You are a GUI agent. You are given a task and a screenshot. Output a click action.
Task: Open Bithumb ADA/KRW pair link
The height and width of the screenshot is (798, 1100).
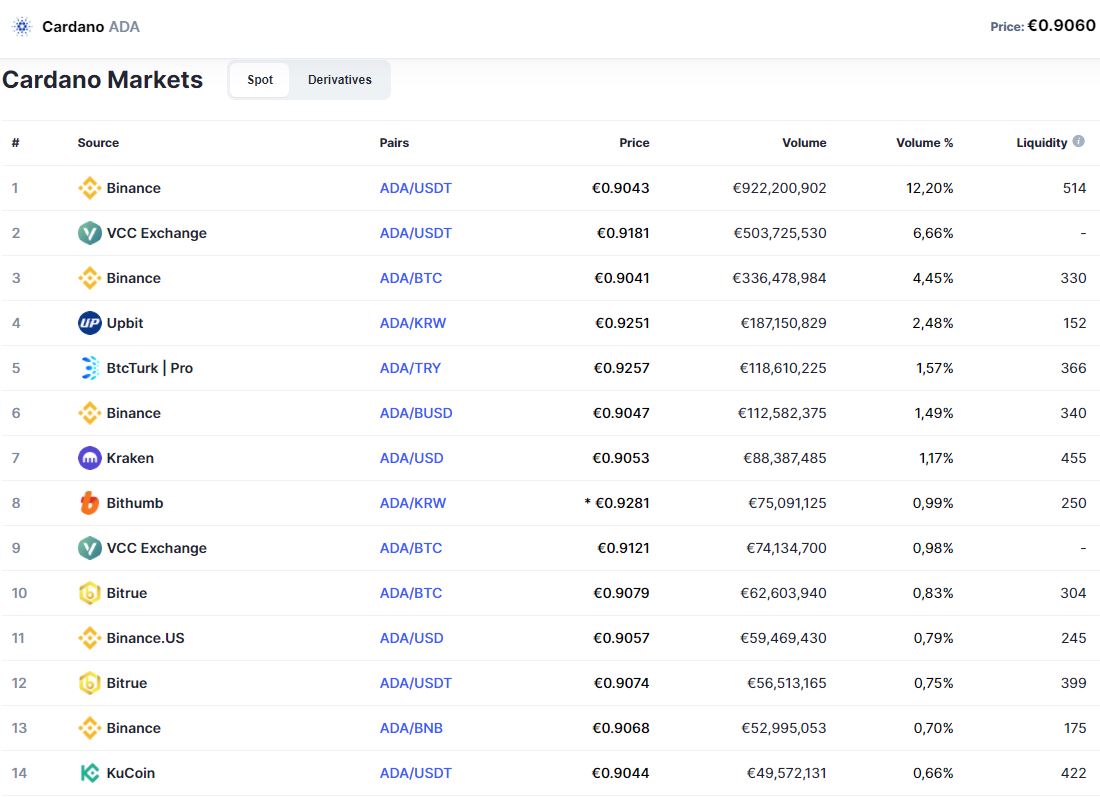tap(412, 503)
